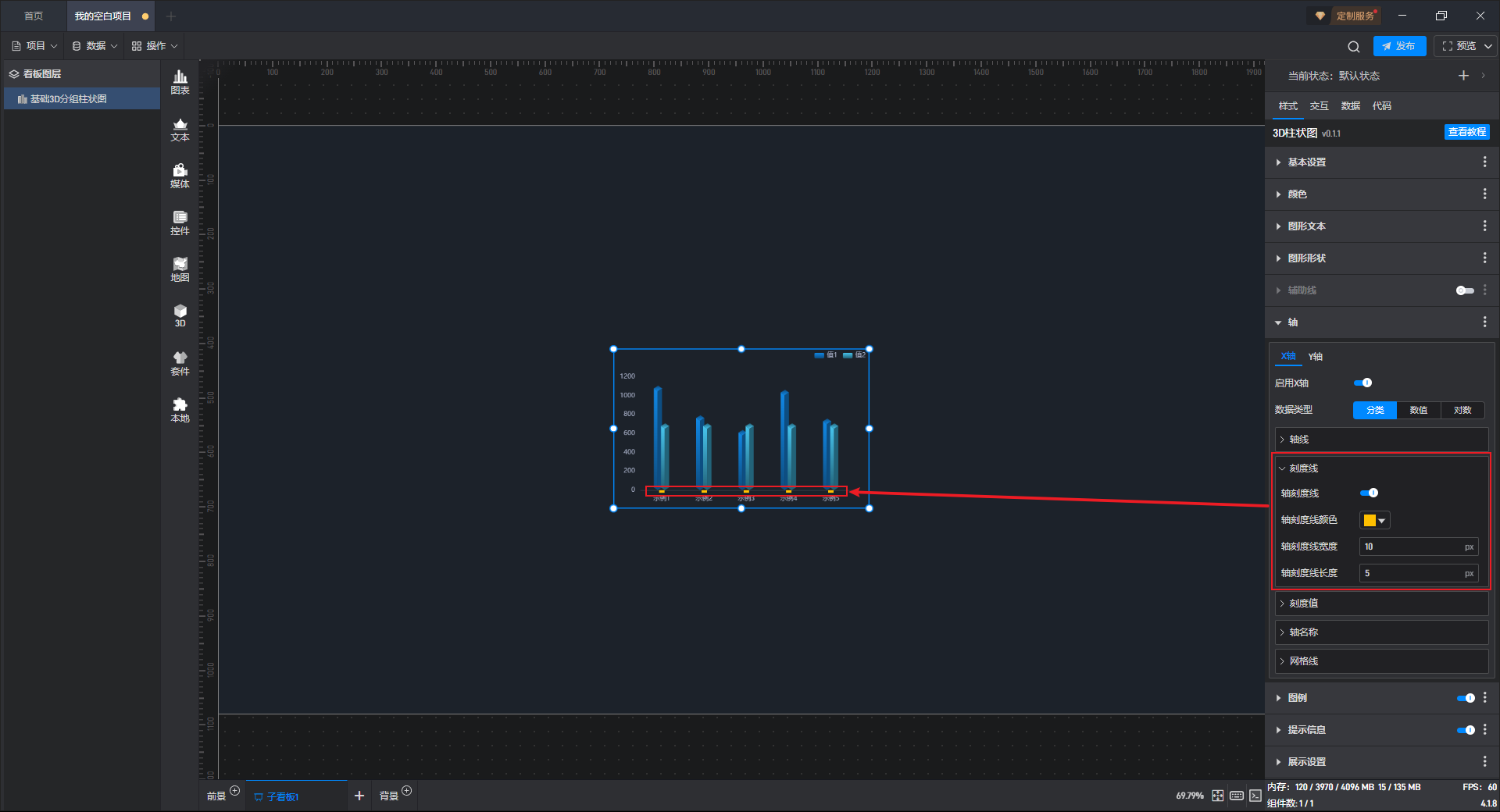Open 图例 section more options menu
The width and height of the screenshot is (1500, 812).
pos(1484,697)
